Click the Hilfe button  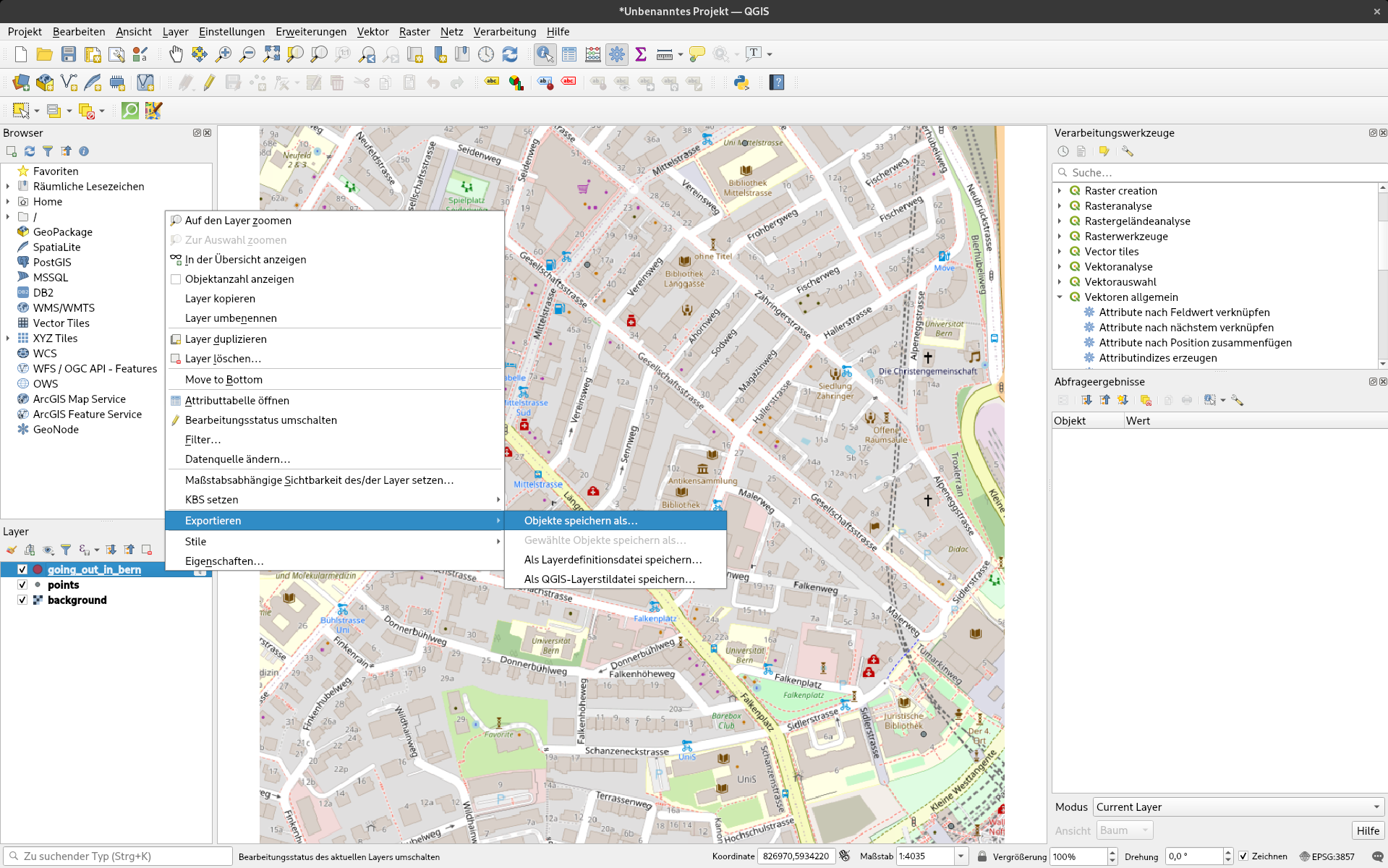click(x=1367, y=830)
